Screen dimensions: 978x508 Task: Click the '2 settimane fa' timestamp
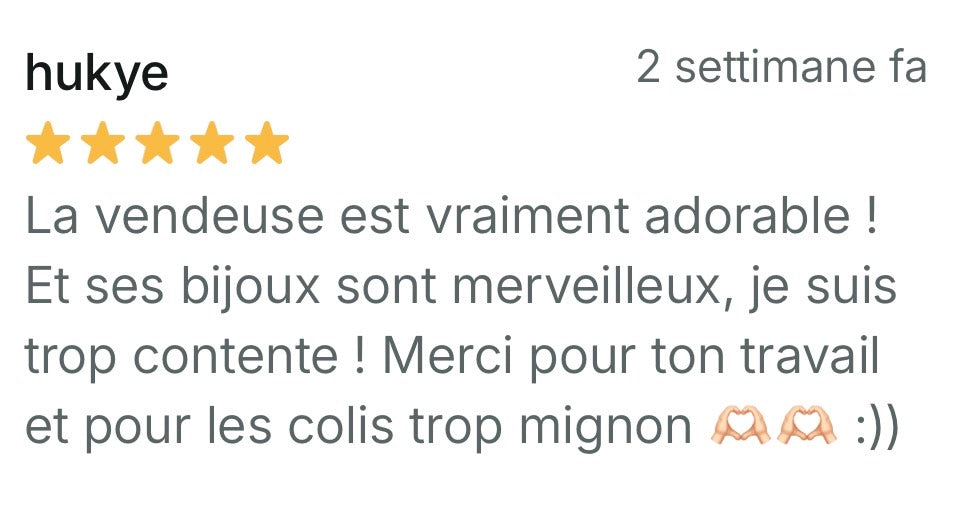coord(782,67)
